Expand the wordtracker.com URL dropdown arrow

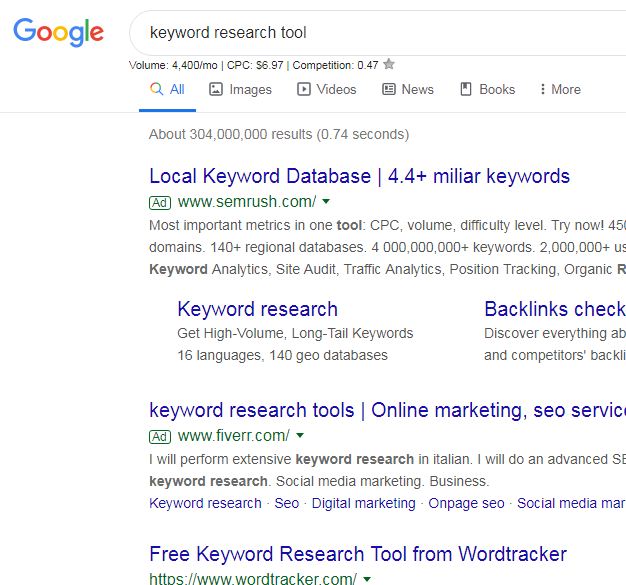coord(367,579)
